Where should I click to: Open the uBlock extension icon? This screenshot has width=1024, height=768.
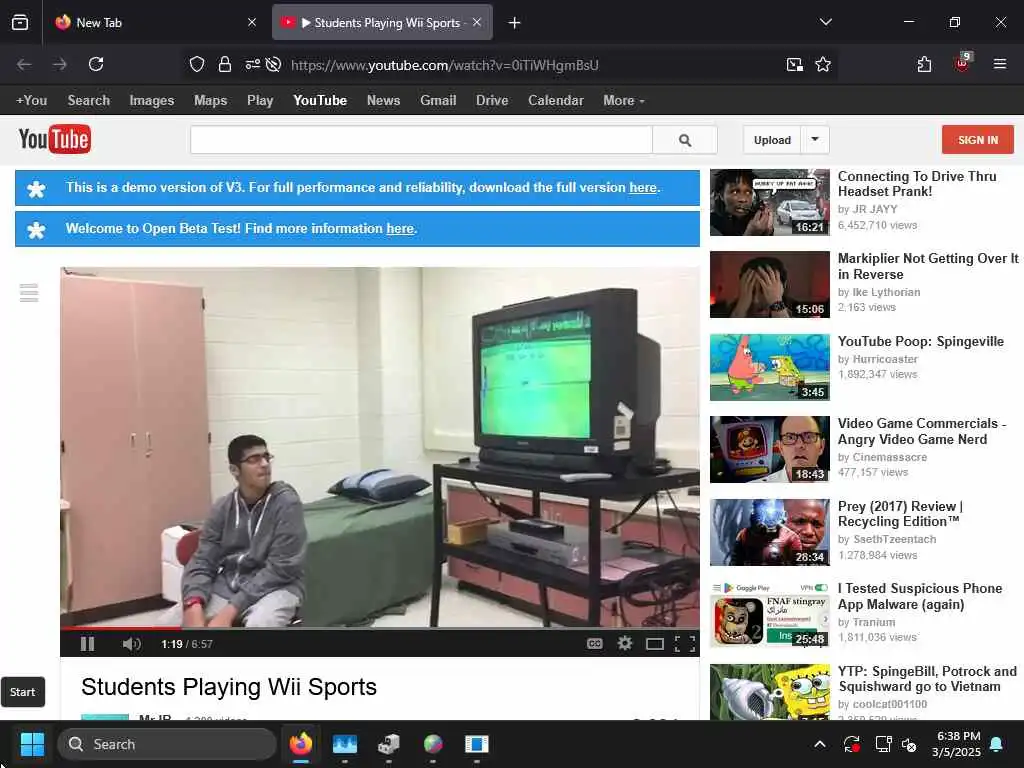(x=963, y=63)
